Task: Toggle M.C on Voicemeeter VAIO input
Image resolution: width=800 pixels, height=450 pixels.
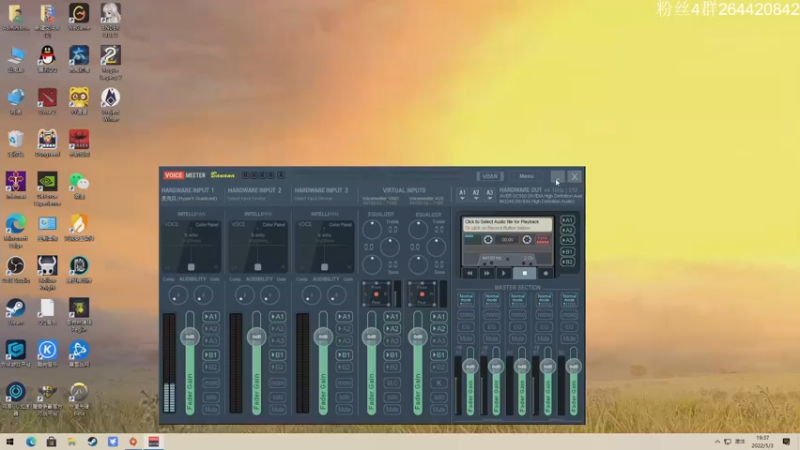Action: coord(392,383)
